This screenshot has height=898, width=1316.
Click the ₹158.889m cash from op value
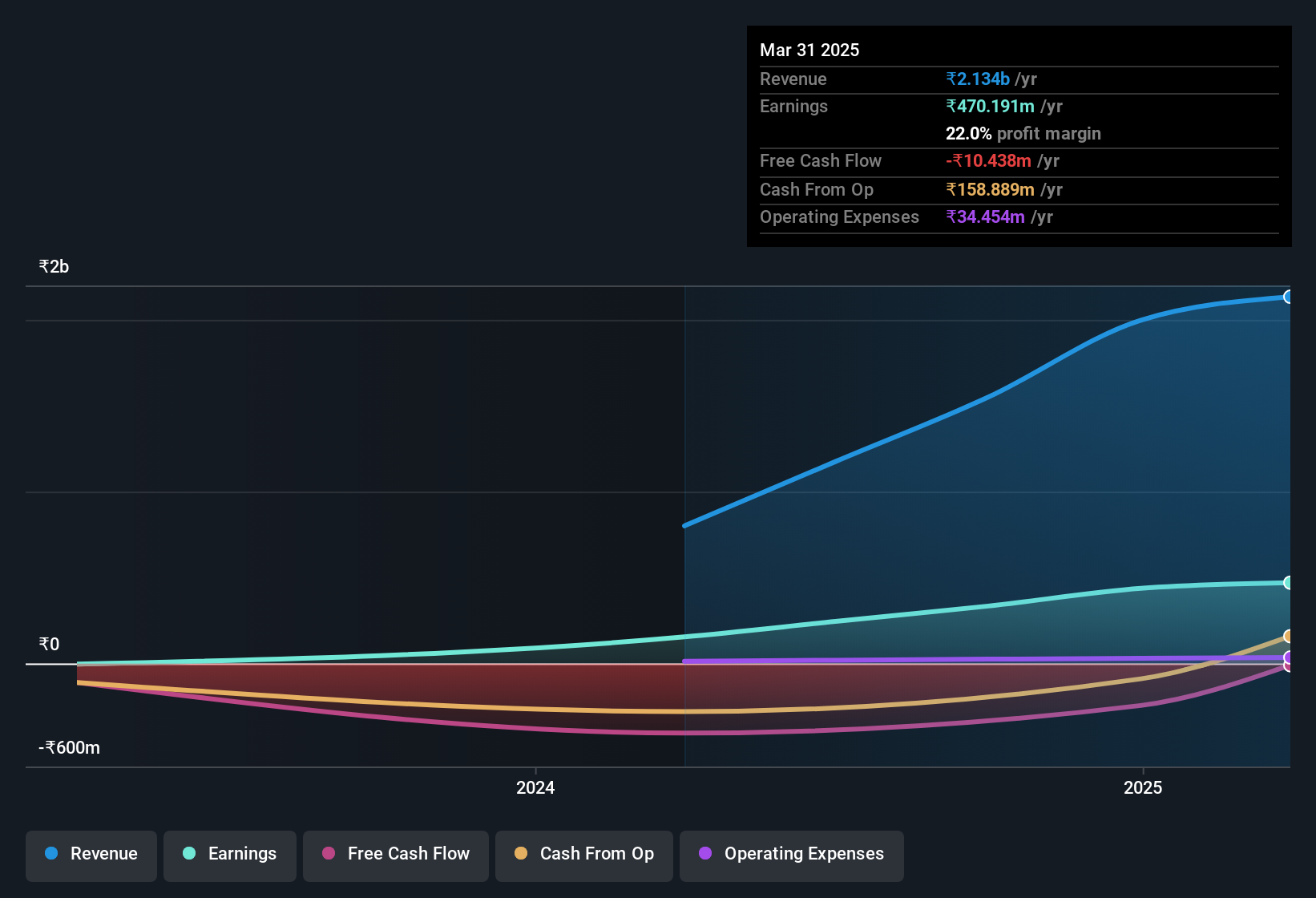pos(990,190)
